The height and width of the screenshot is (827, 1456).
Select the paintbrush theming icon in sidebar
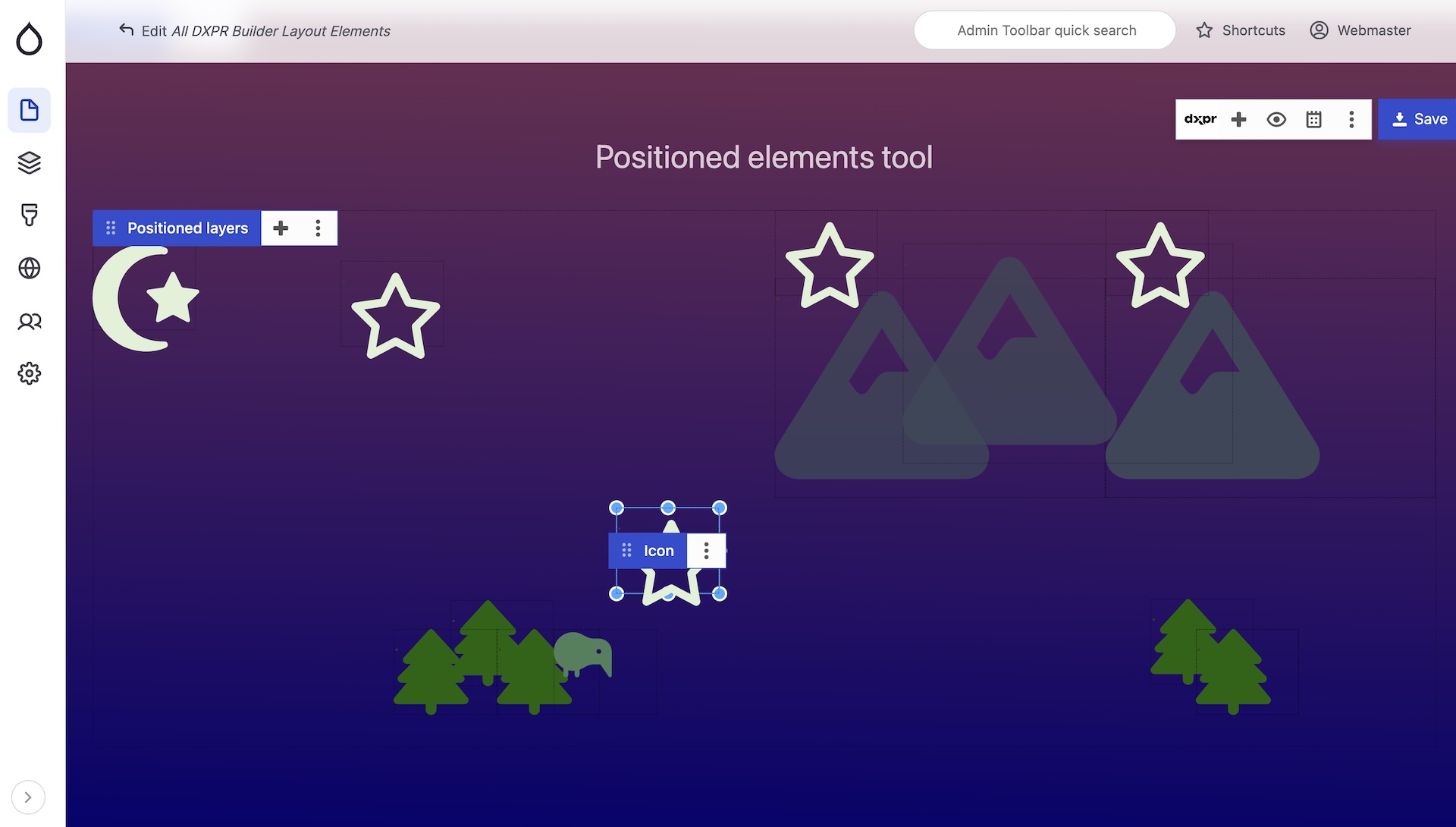pyautogui.click(x=29, y=216)
